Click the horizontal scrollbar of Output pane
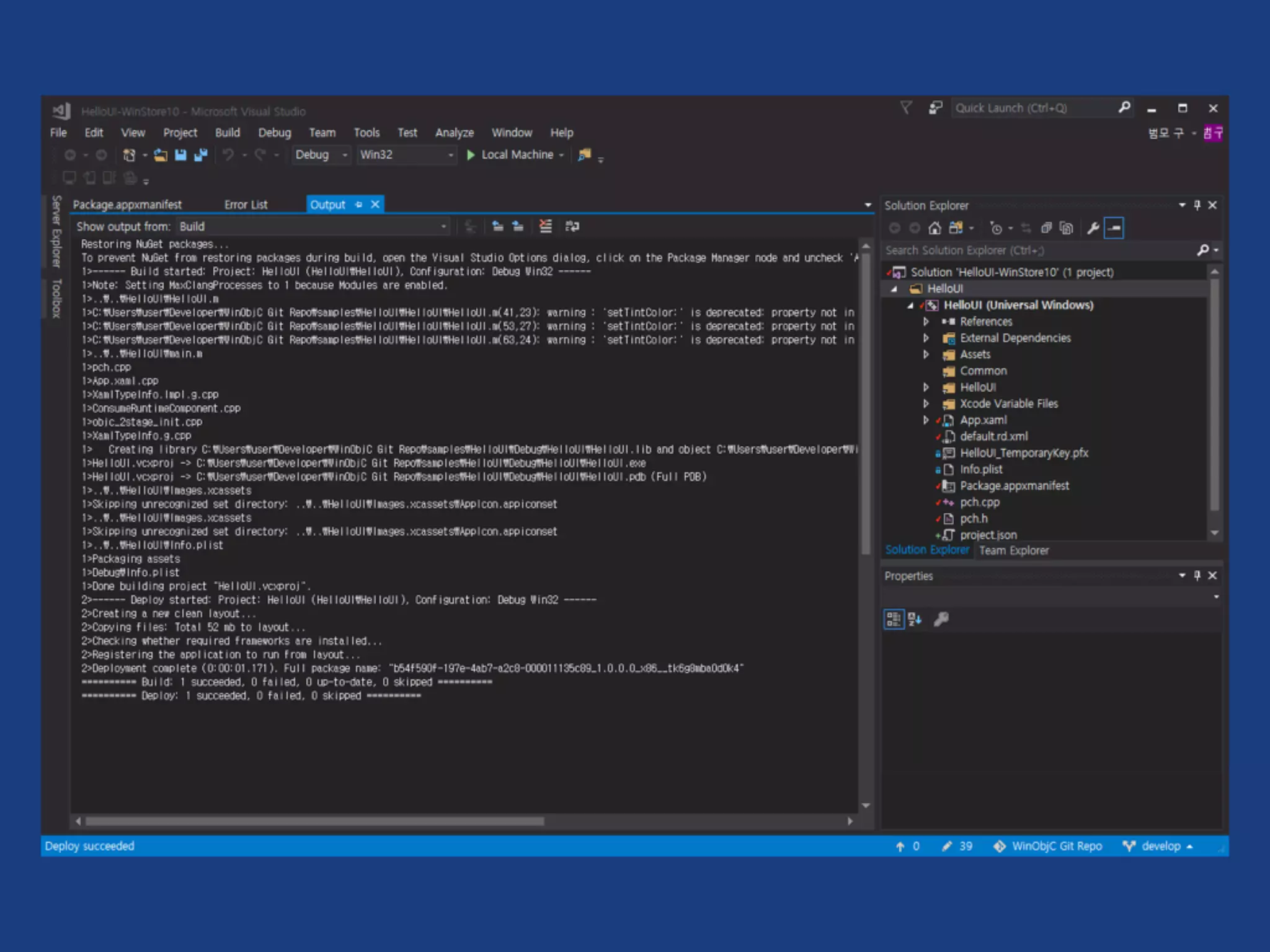Image resolution: width=1270 pixels, height=952 pixels. pos(314,821)
